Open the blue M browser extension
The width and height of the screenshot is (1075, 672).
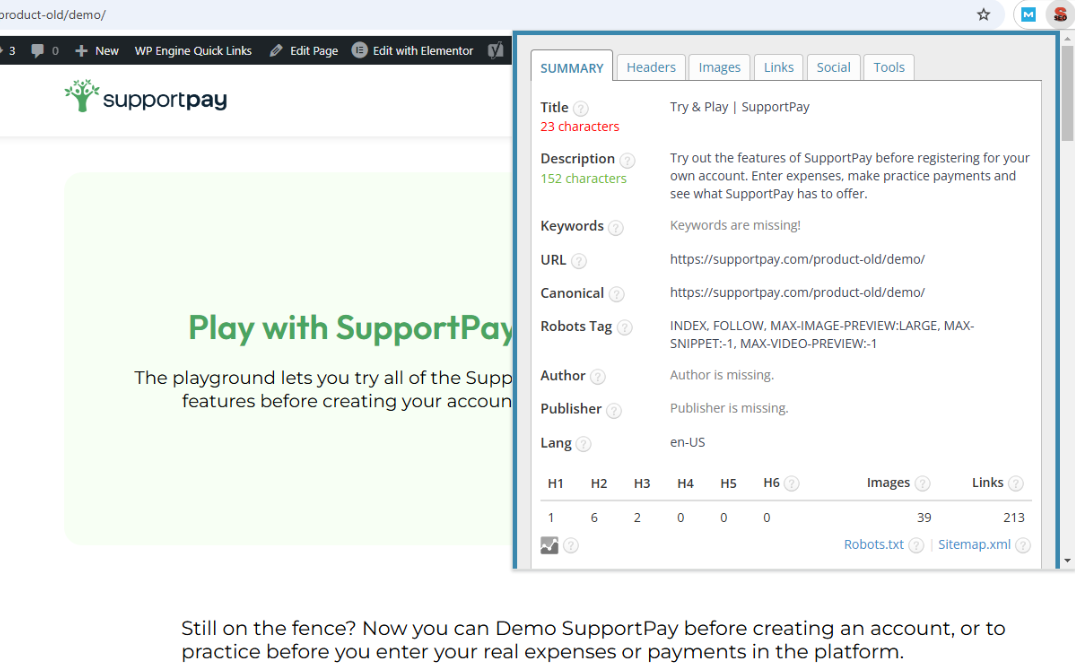point(1028,15)
